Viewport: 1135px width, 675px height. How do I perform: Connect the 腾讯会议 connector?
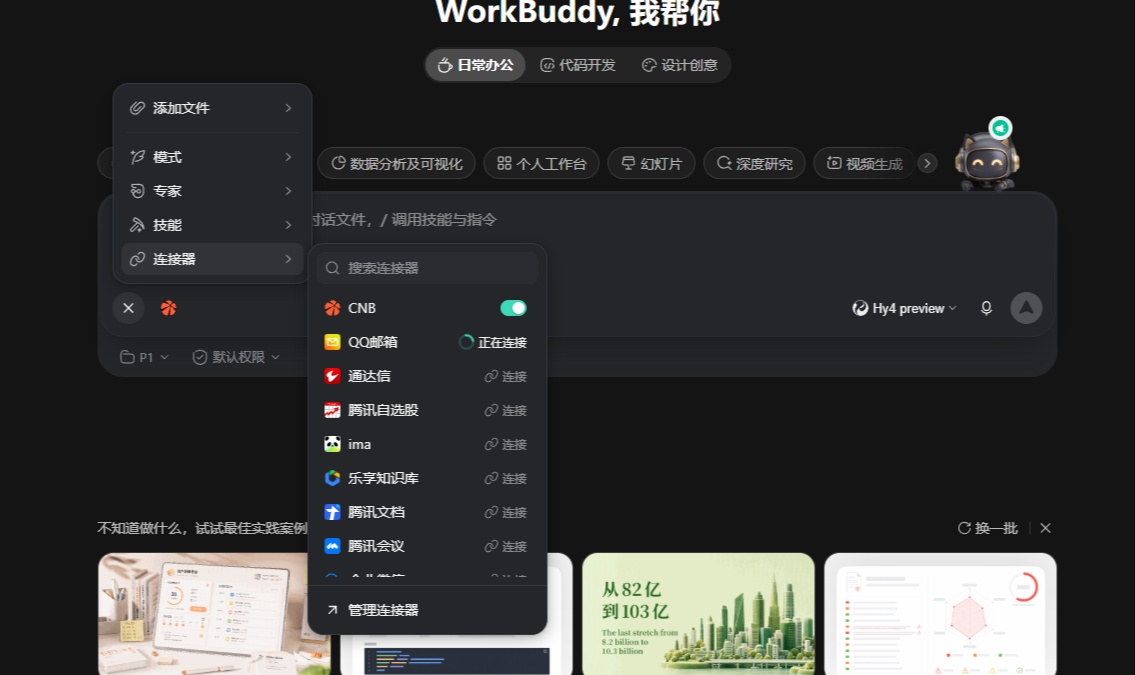[x=505, y=546]
